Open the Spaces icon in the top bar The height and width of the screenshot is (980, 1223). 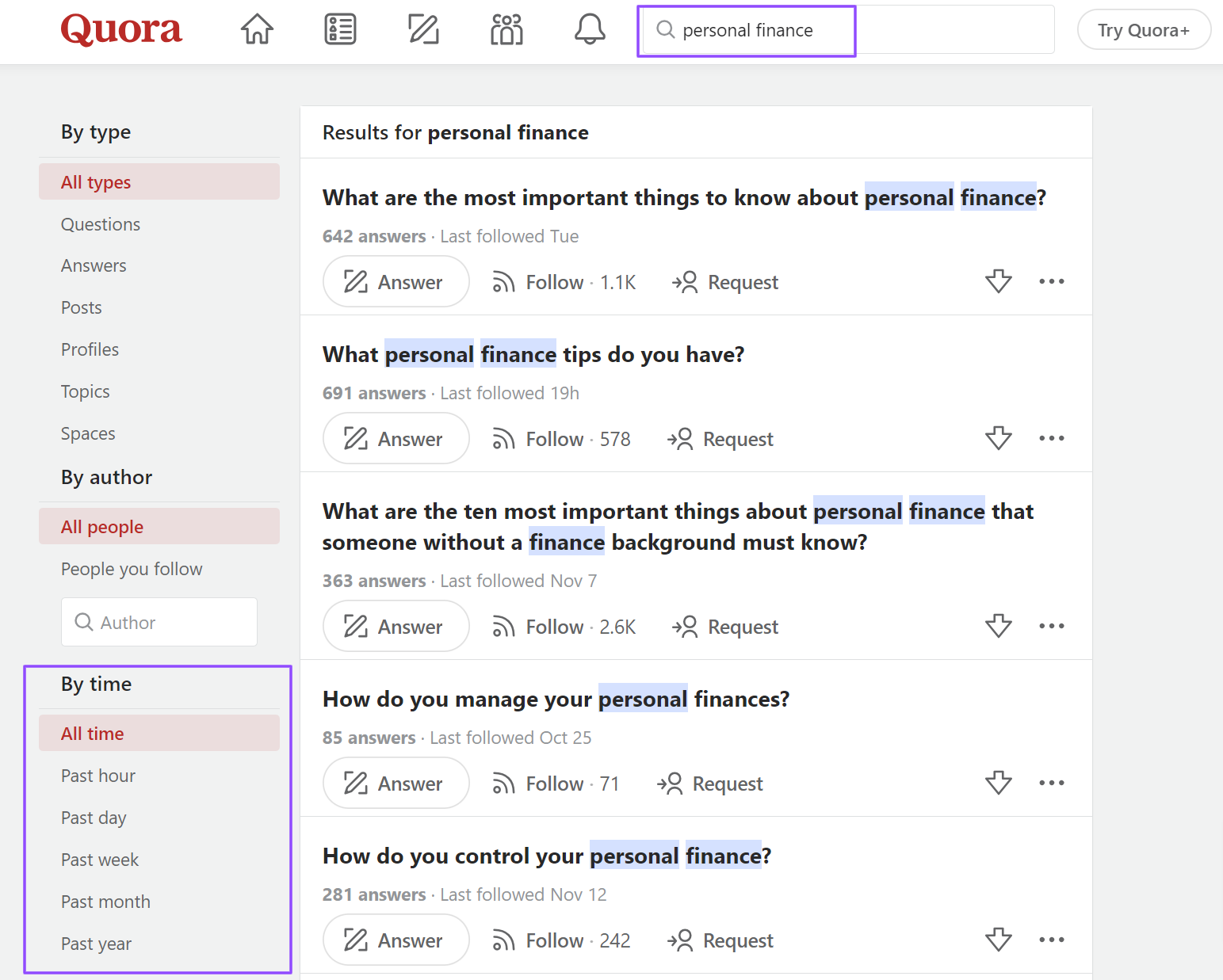pyautogui.click(x=506, y=29)
